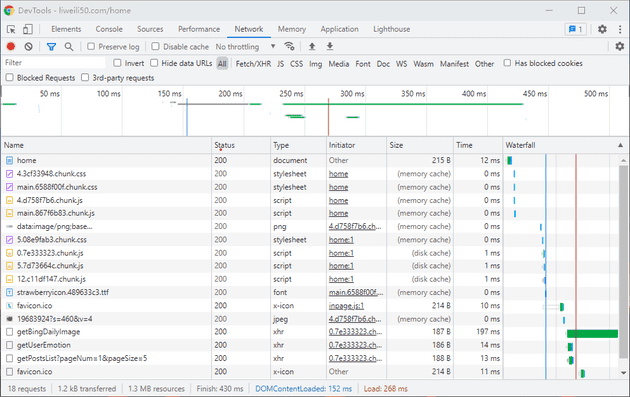Stop recording network log
Screen dimensions: 630x397
(x=11, y=47)
